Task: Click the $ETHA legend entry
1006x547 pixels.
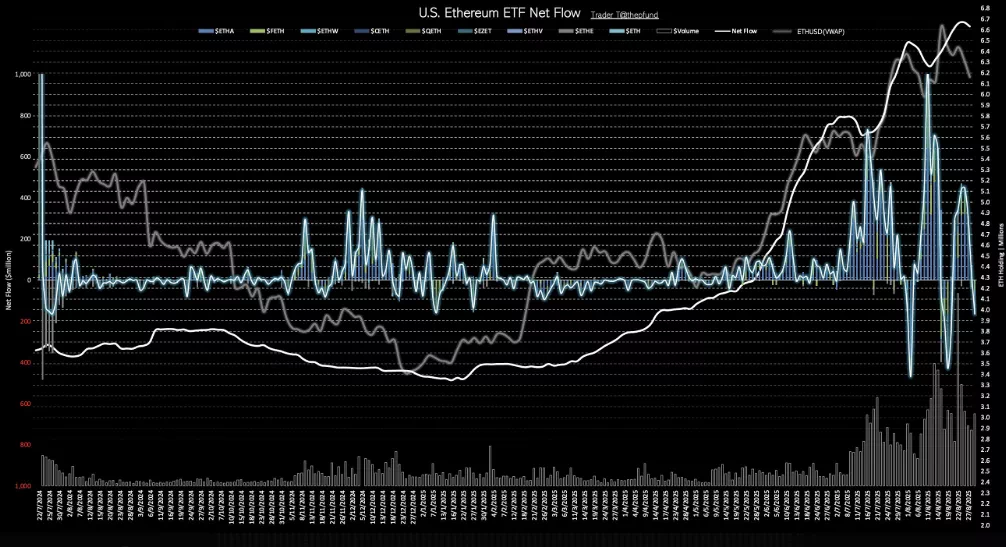Action: (217, 31)
